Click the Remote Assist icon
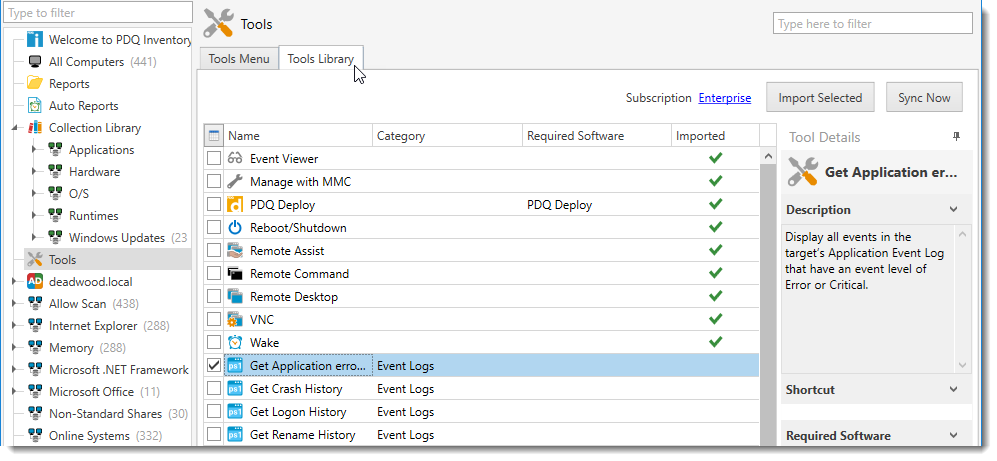 (x=235, y=251)
